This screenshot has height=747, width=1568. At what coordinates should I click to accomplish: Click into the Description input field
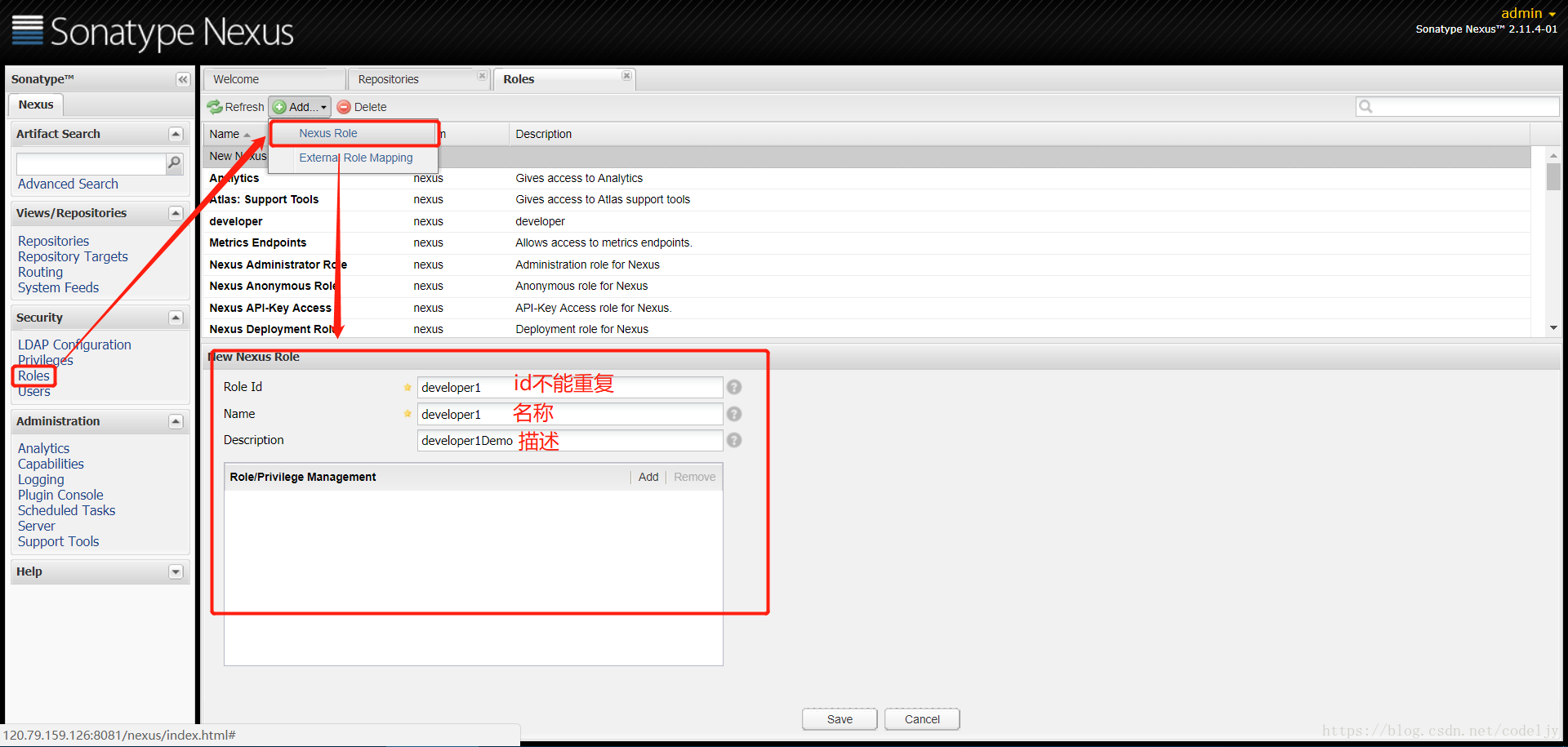click(569, 440)
